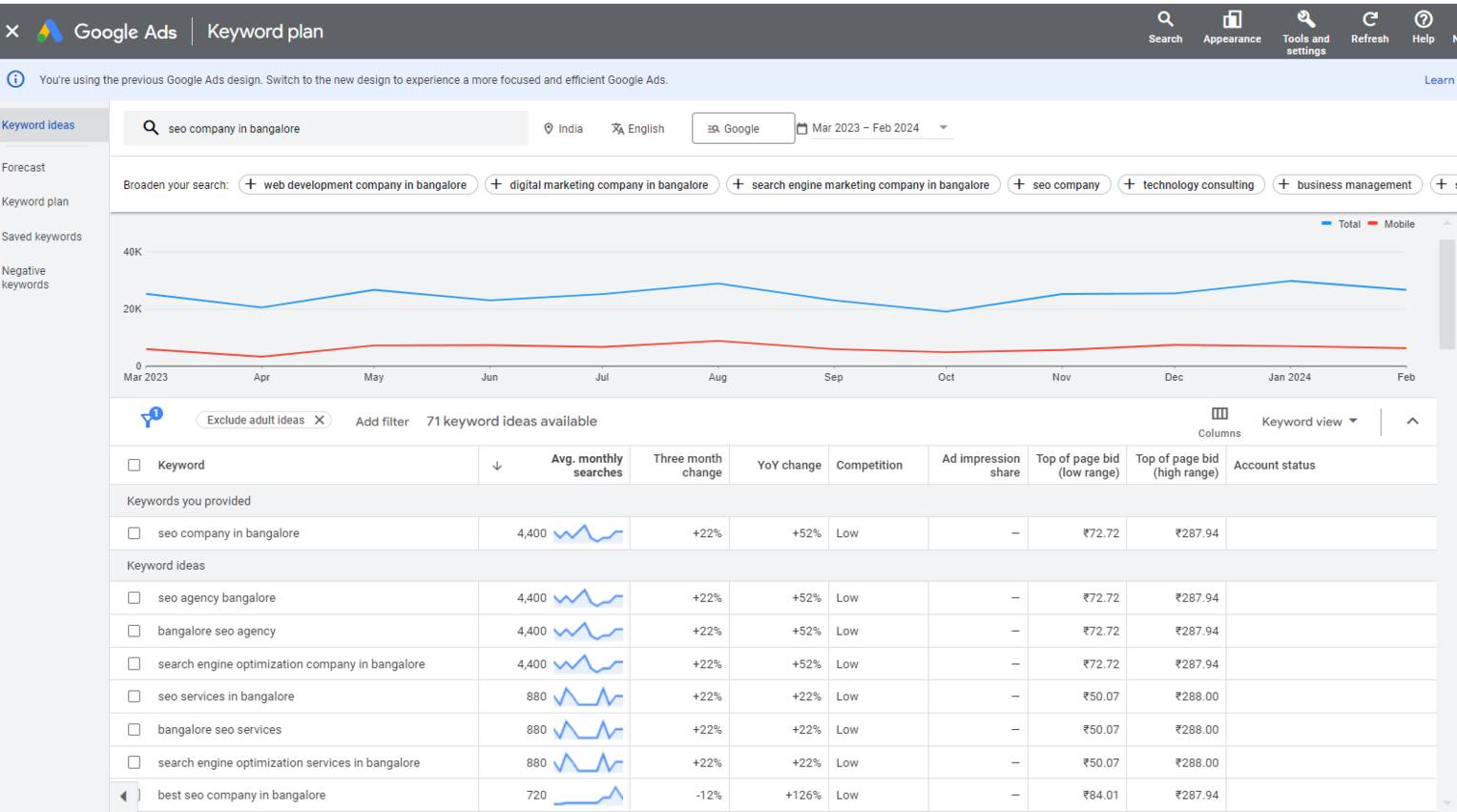The width and height of the screenshot is (1457, 812).
Task: Click the Keyword column header
Action: pyautogui.click(x=181, y=466)
